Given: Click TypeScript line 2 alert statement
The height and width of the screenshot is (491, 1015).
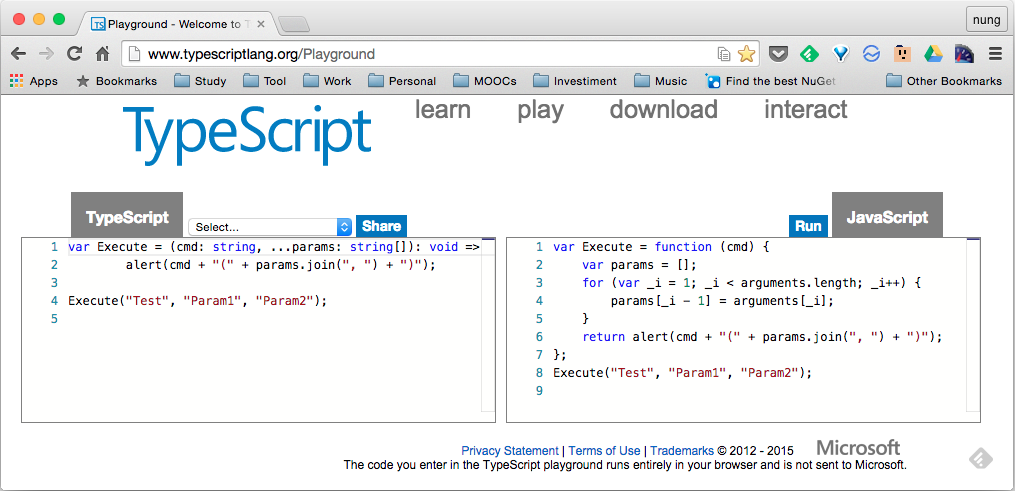Looking at the screenshot, I should click(x=281, y=265).
